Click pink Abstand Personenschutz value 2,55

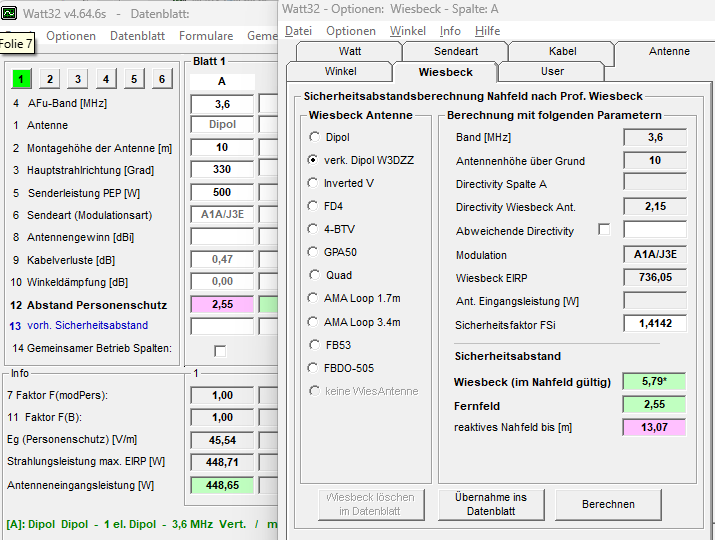point(222,304)
